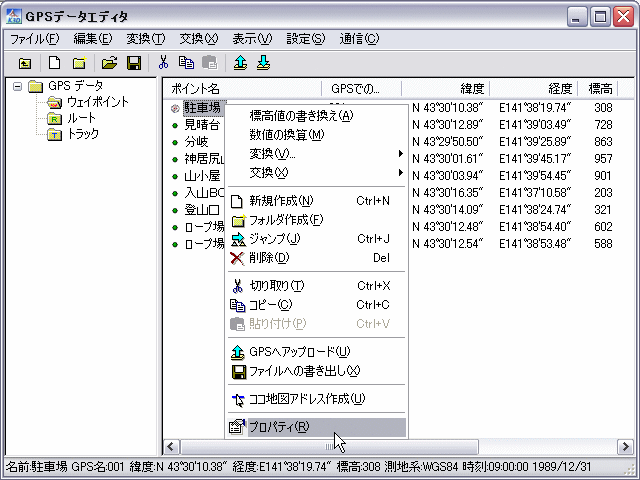Select トラック in the tree
The image size is (640, 480).
tap(82, 134)
